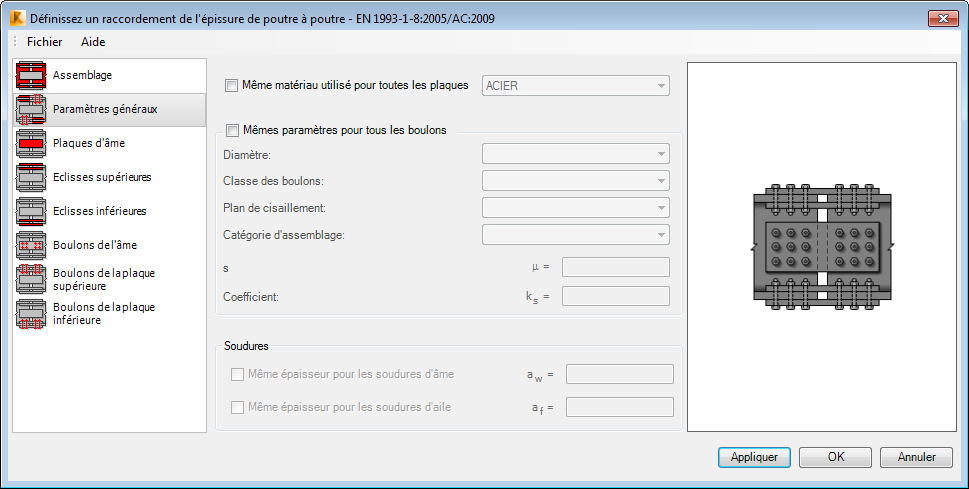The width and height of the screenshot is (969, 489).
Task: Open the Aide menu
Action: tap(93, 42)
